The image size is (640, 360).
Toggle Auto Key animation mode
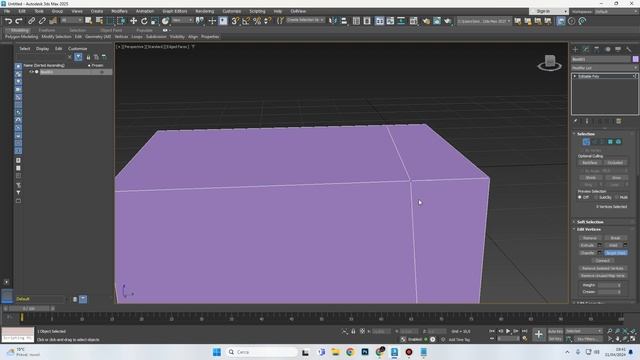click(x=556, y=331)
